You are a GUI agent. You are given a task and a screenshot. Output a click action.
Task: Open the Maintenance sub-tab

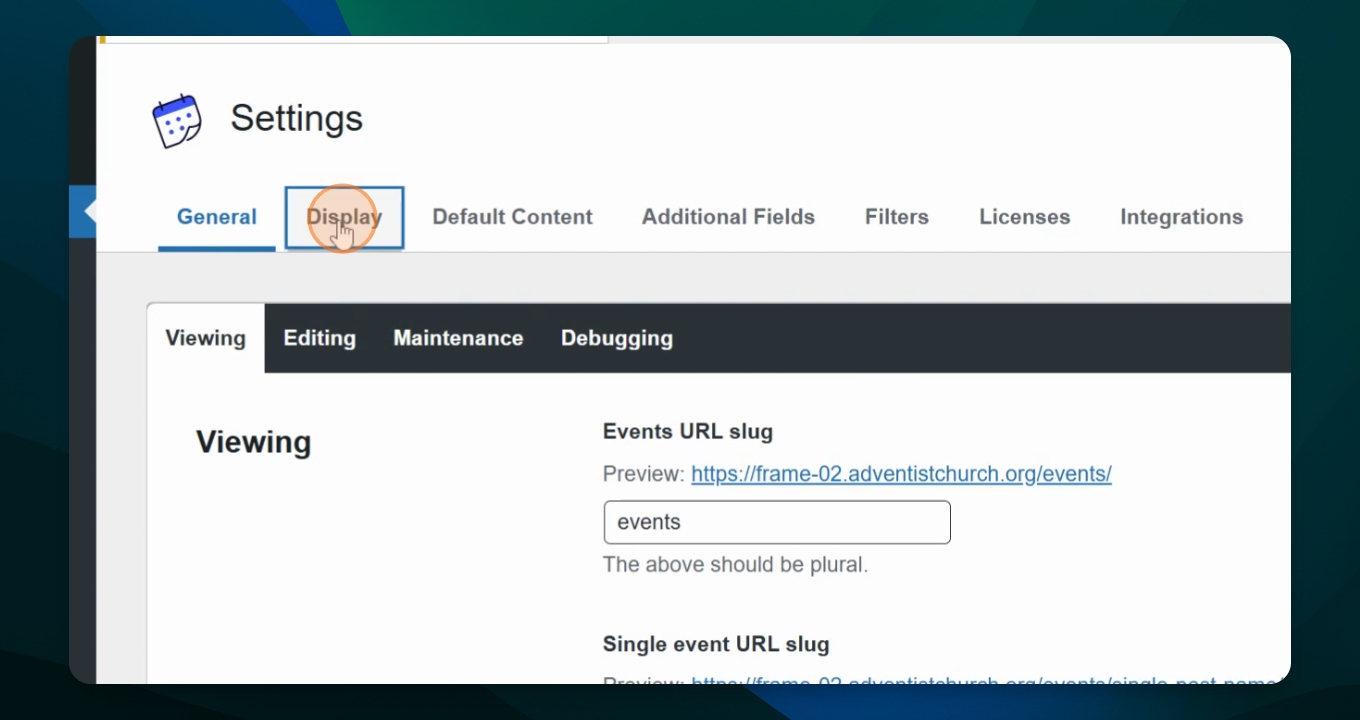tap(458, 338)
